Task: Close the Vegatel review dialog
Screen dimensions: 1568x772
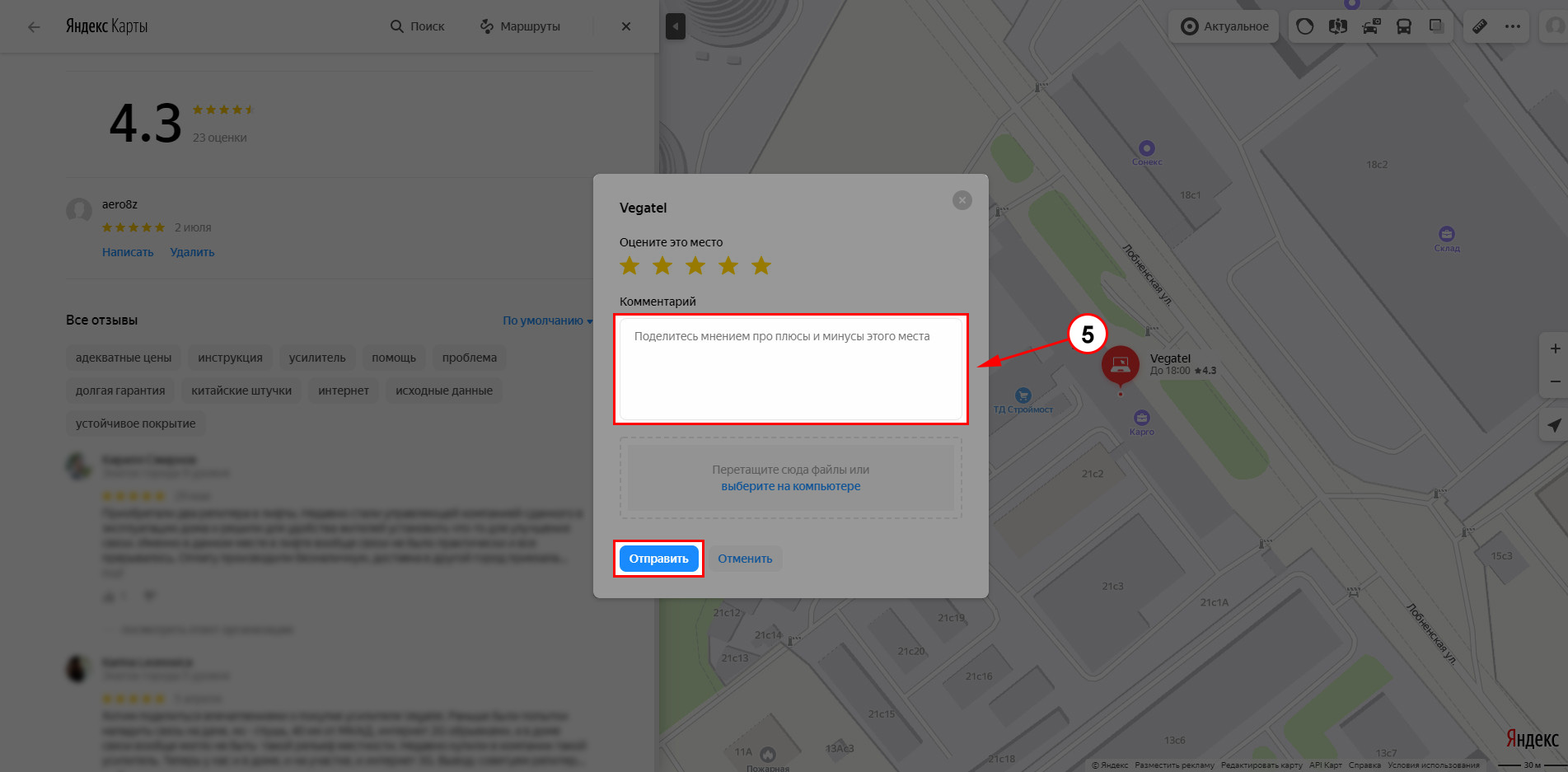Action: click(962, 200)
